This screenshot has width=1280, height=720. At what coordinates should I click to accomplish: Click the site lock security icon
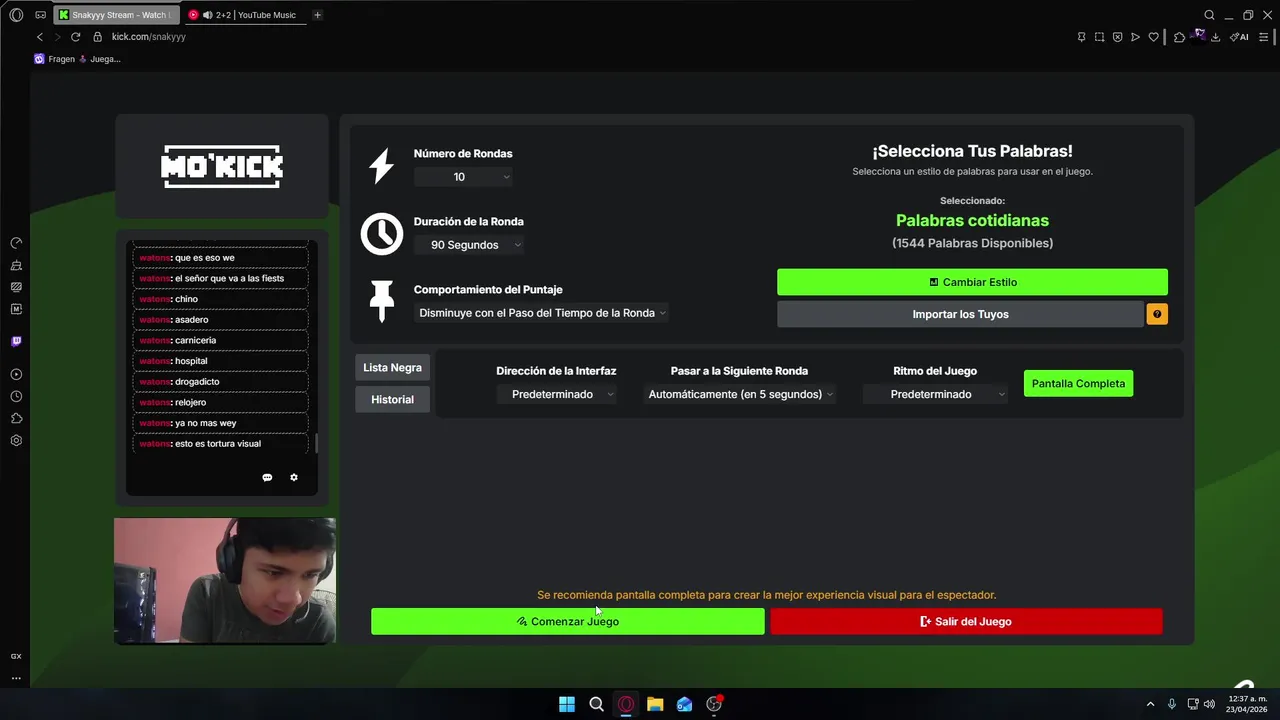coord(98,37)
